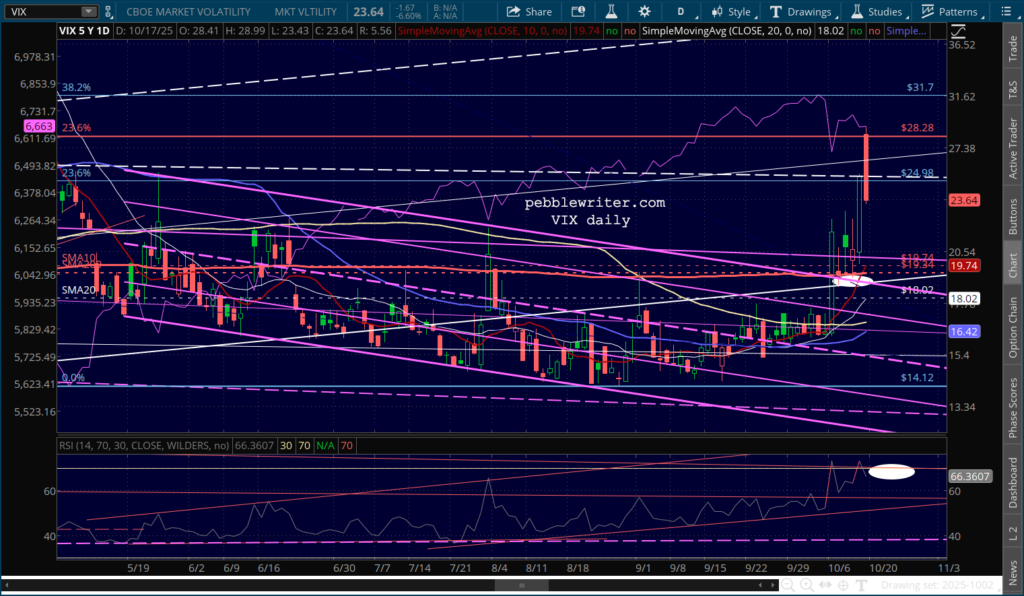Click the white oval marker near 10/6 candles
Viewport: 1024px width, 596px height.
click(853, 280)
